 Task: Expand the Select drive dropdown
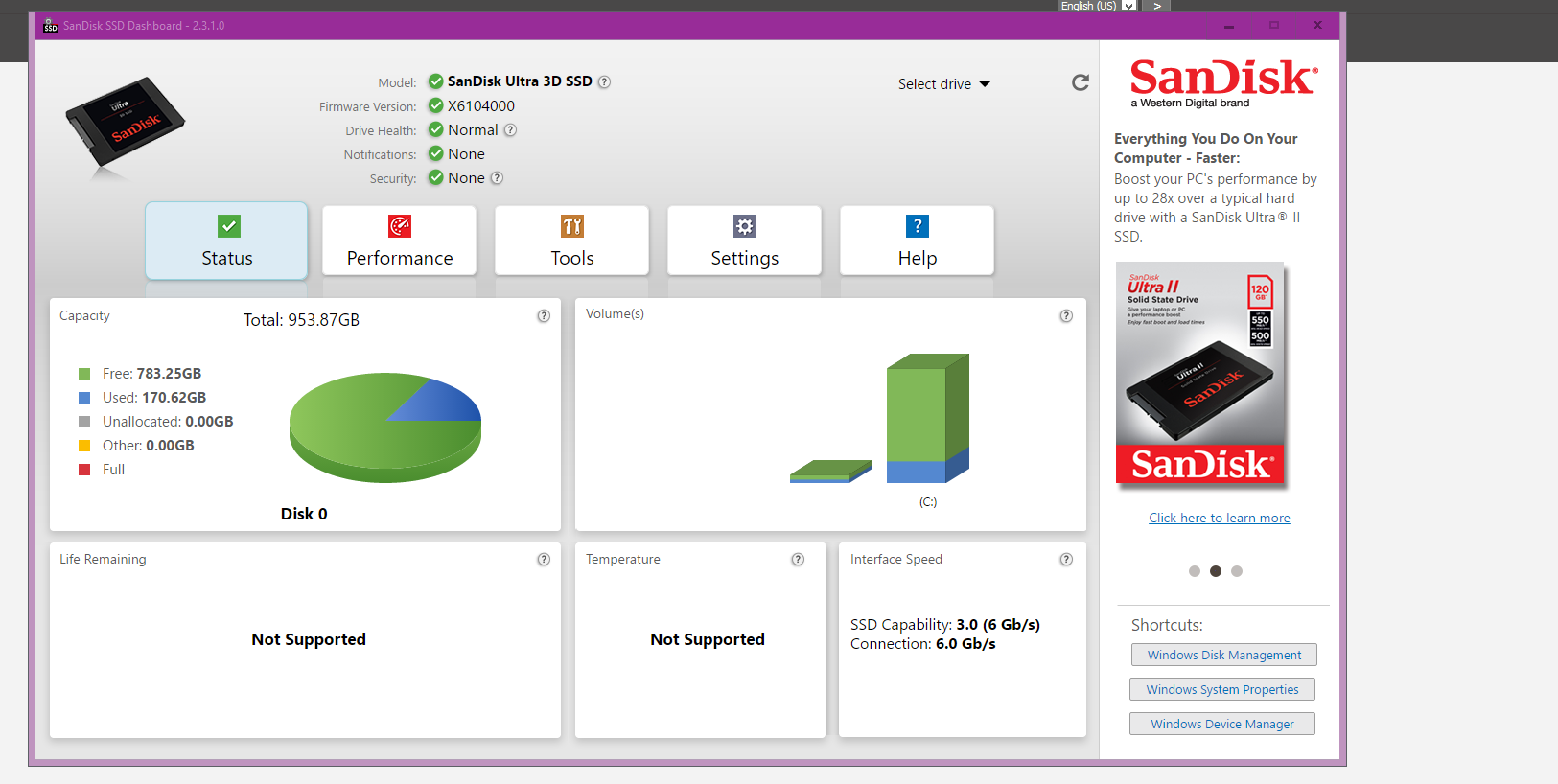pyautogui.click(x=944, y=84)
